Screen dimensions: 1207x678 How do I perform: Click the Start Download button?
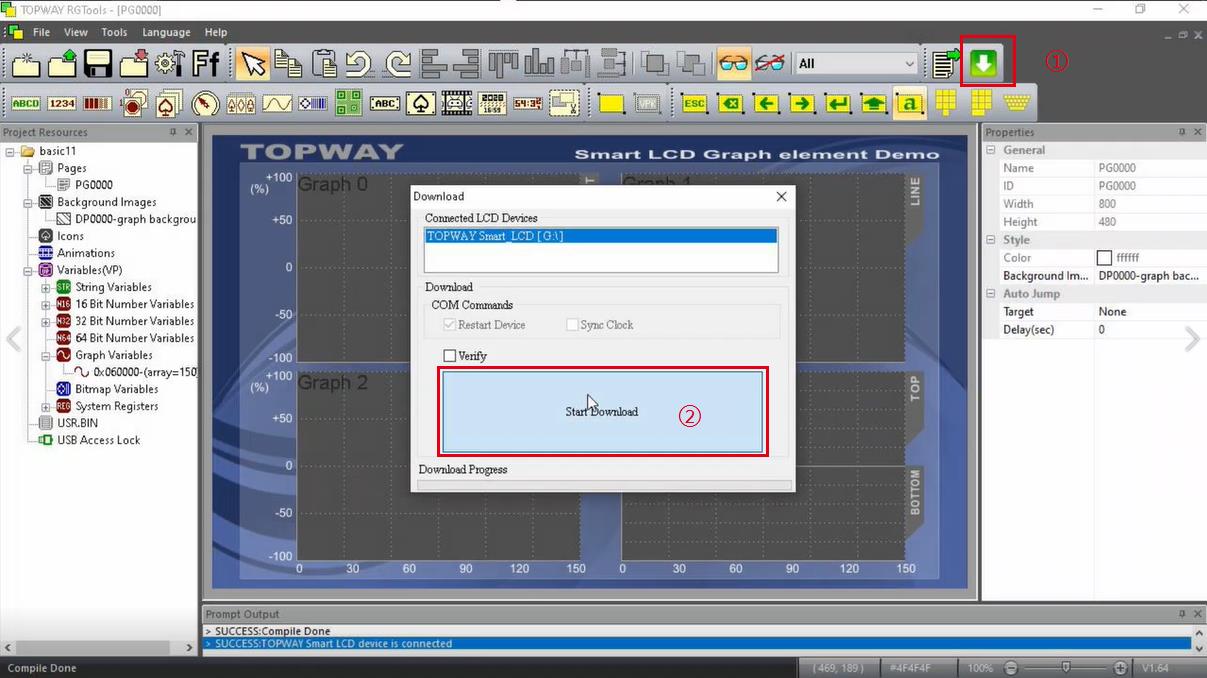click(x=602, y=412)
